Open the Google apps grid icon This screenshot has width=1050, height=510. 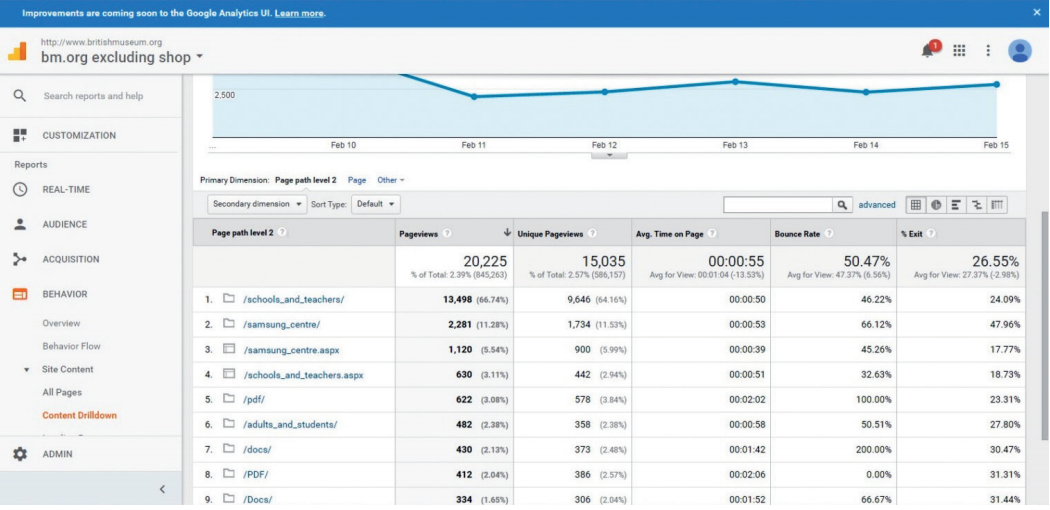tap(959, 51)
